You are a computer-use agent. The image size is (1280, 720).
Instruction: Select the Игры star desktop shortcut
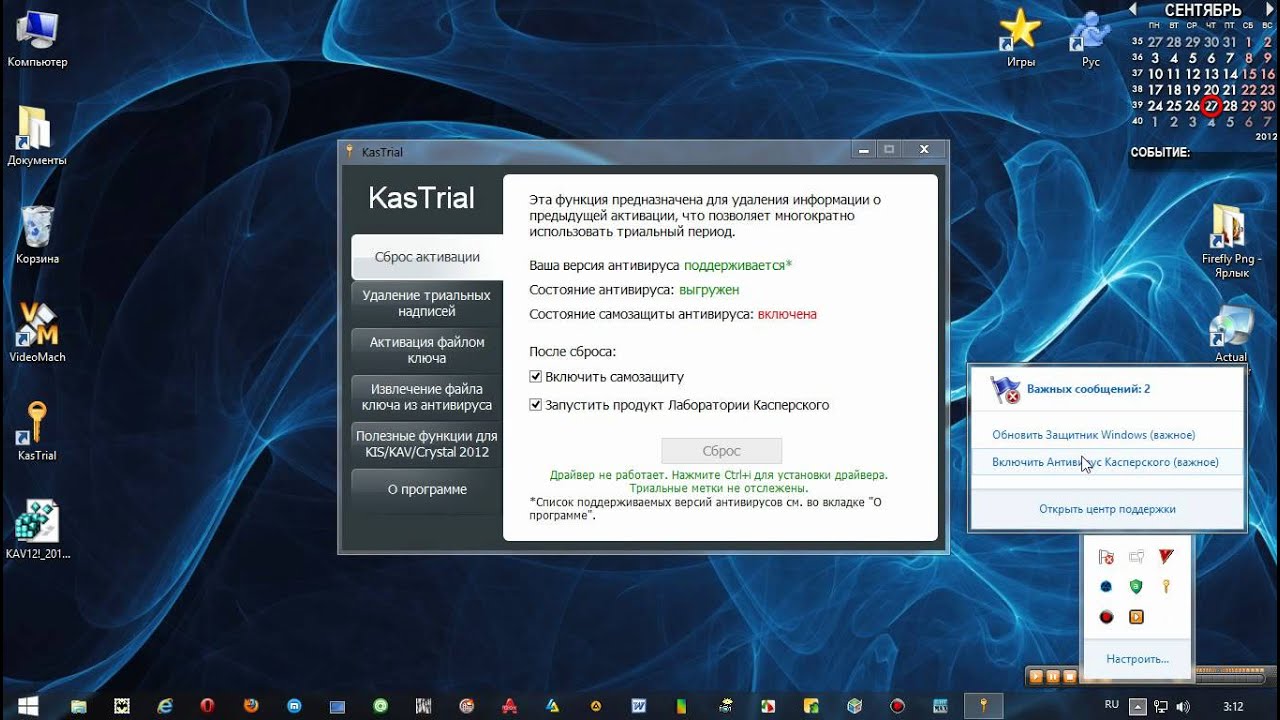1020,39
